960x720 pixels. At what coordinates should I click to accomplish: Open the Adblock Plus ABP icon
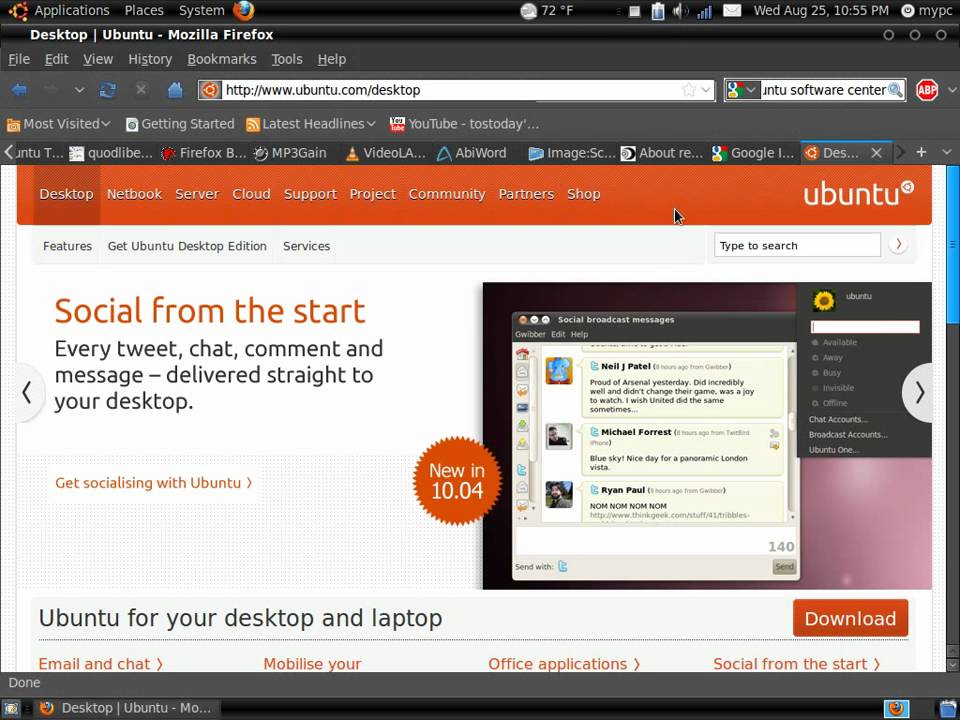(x=927, y=90)
